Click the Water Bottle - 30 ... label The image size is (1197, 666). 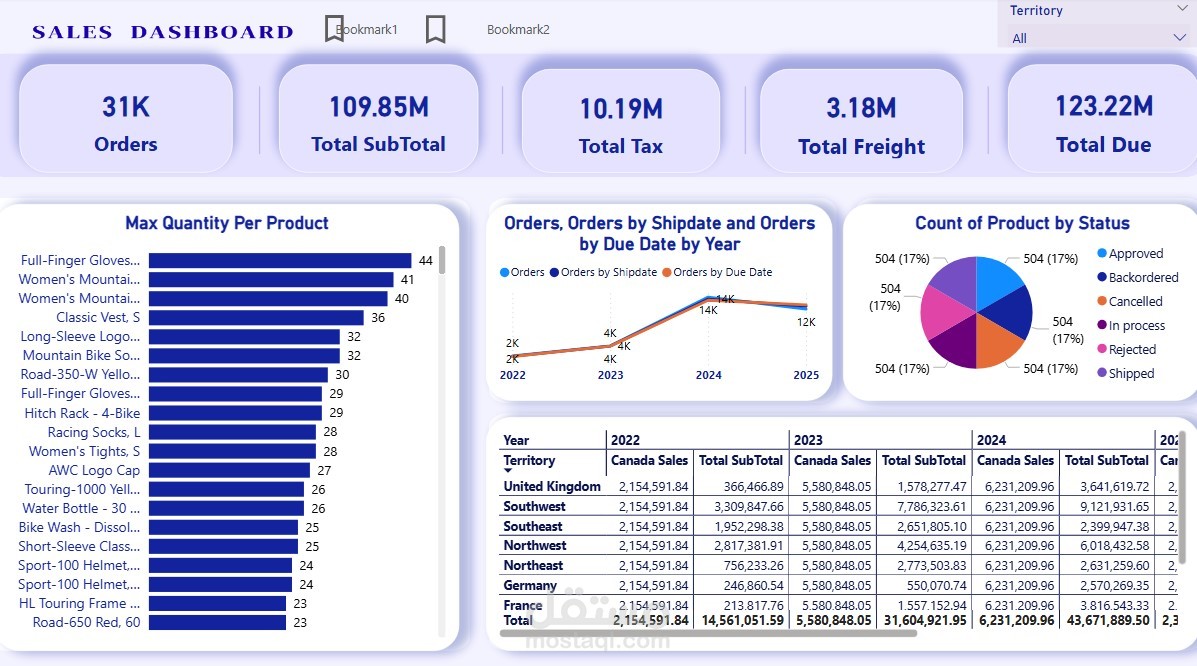click(81, 508)
